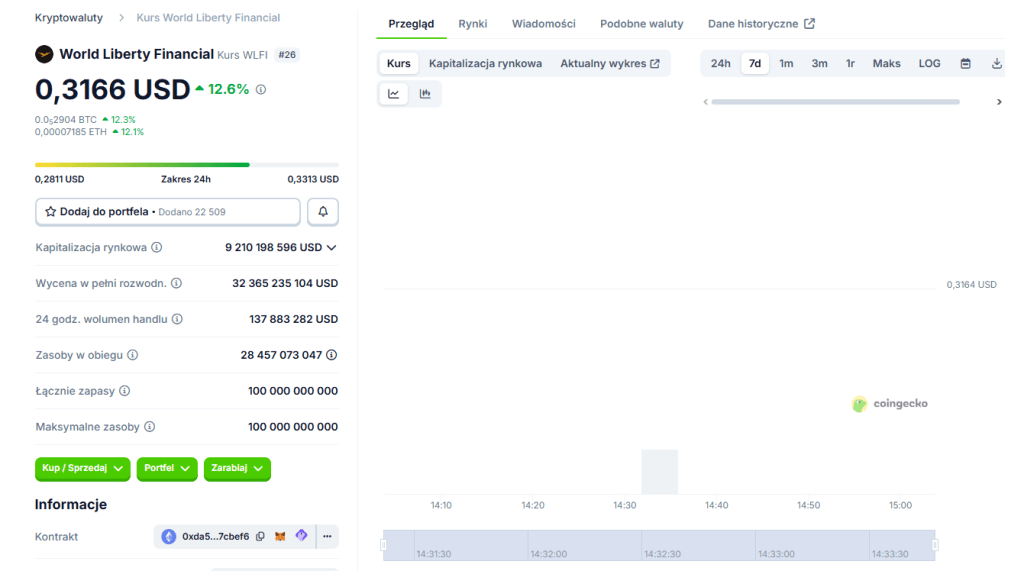This screenshot has width=1024, height=571.
Task: Select the 24h time range
Action: tap(720, 63)
